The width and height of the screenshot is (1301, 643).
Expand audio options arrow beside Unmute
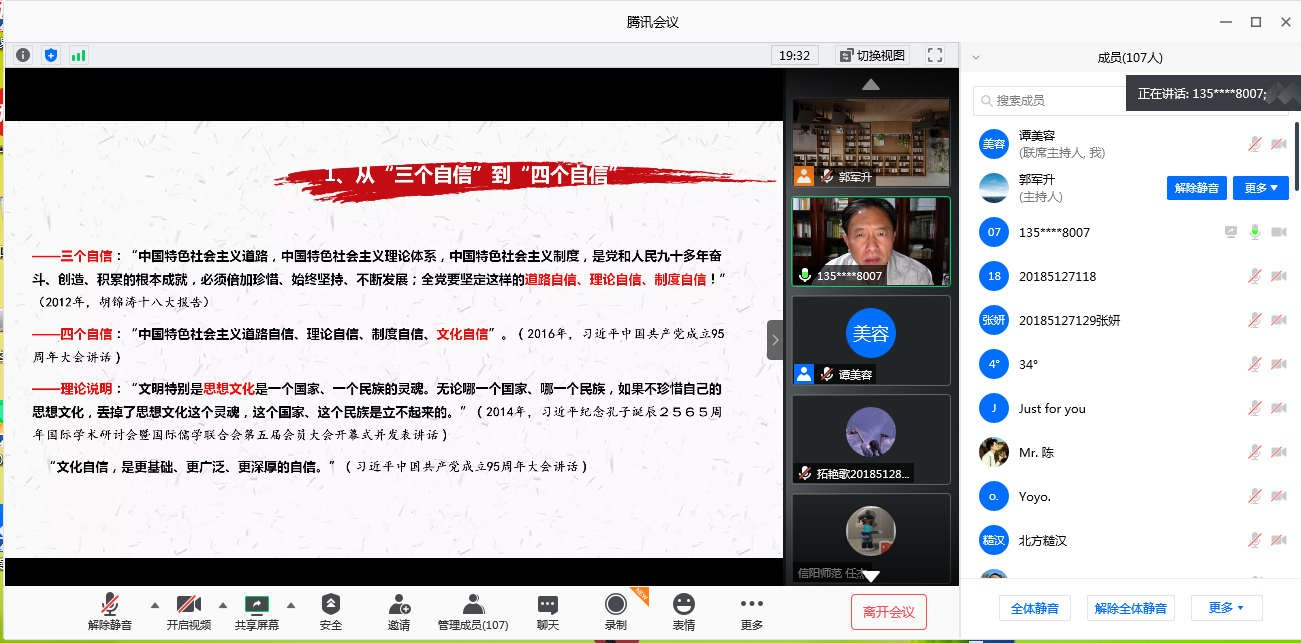[154, 605]
